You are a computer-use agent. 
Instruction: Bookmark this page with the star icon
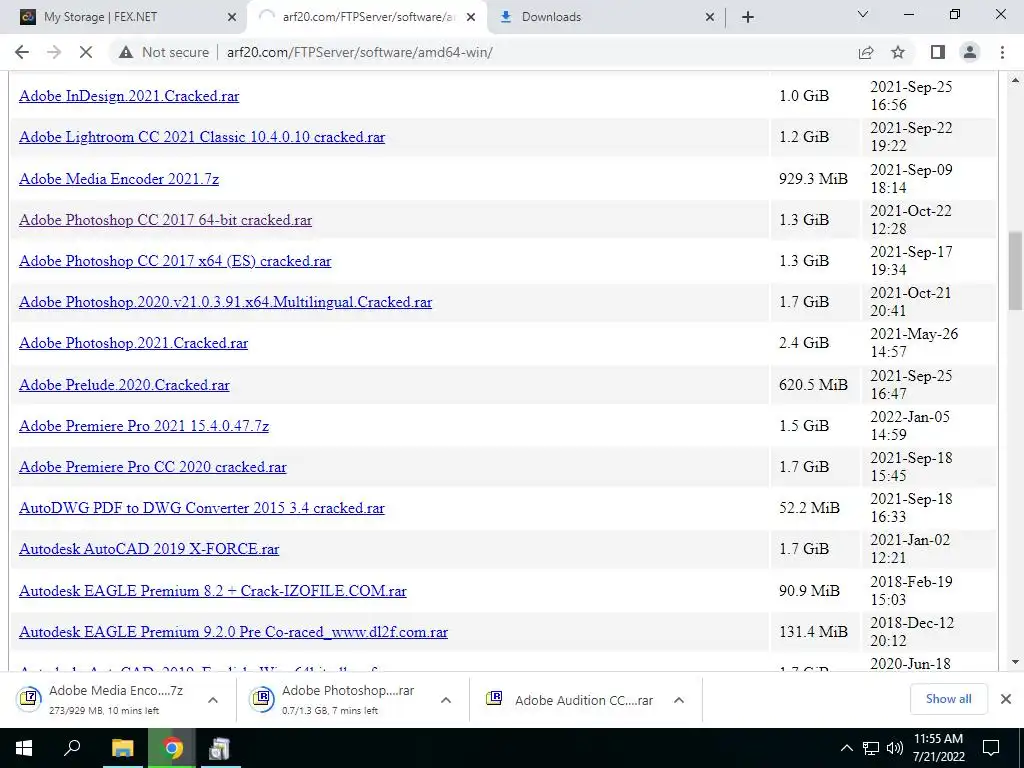[x=898, y=52]
